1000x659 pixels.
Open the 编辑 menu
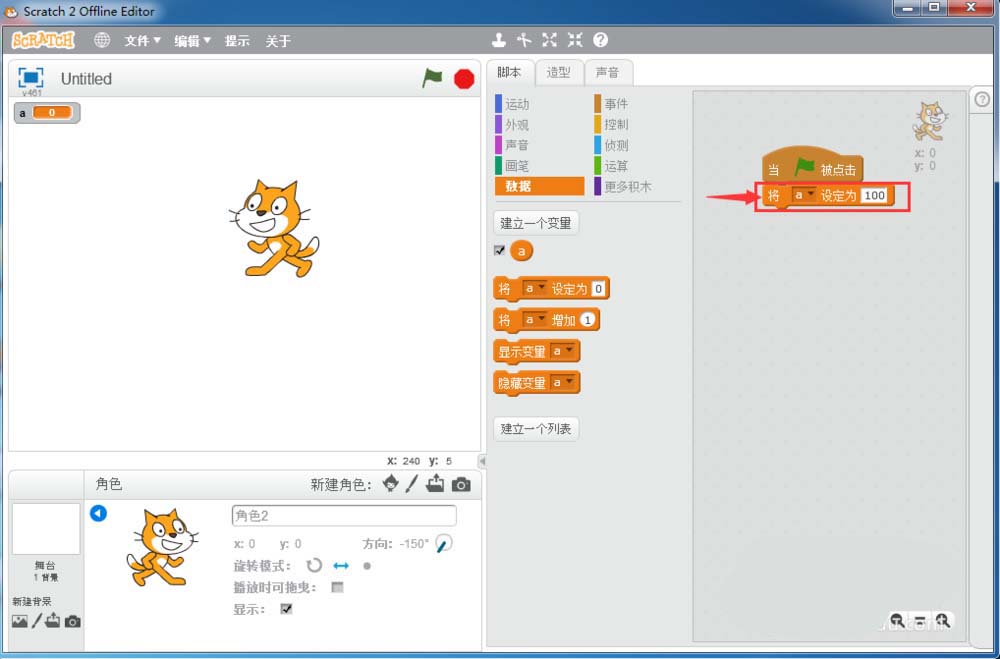[192, 41]
